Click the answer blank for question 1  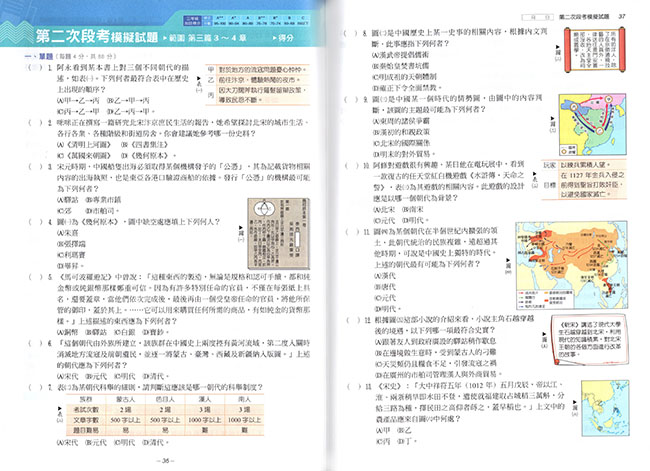tap(35, 68)
